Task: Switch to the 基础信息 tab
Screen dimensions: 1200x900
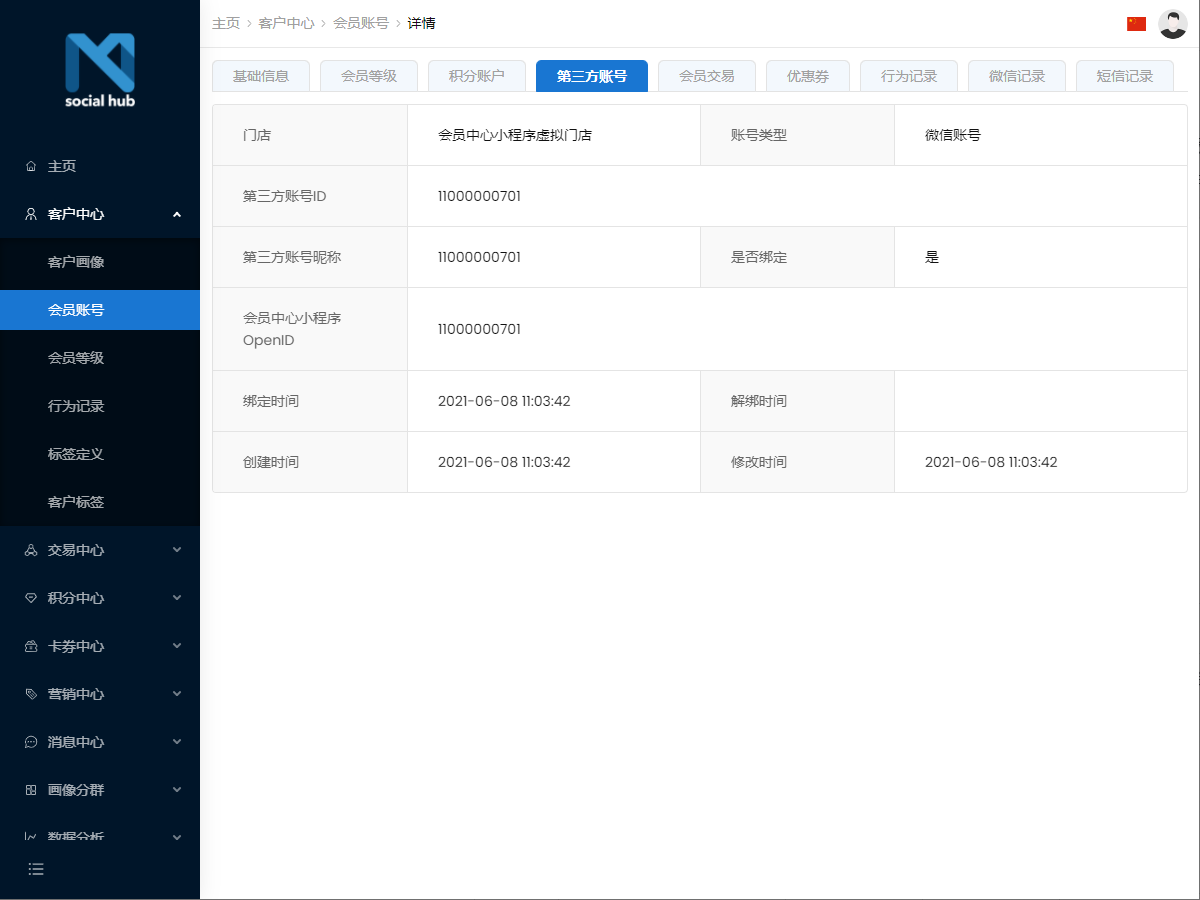Action: pyautogui.click(x=261, y=76)
